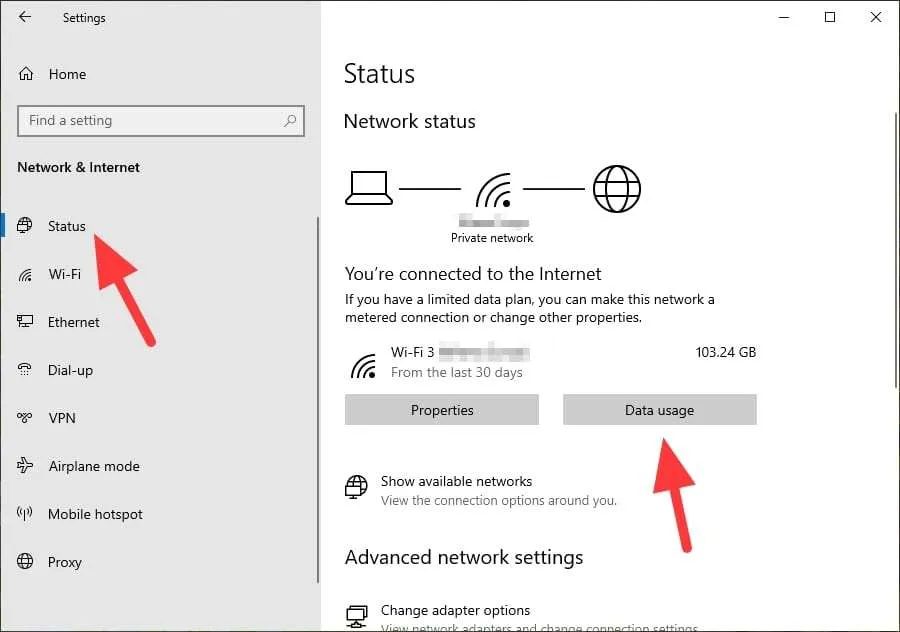This screenshot has height=632, width=900.
Task: Click the Data usage button
Action: point(660,410)
